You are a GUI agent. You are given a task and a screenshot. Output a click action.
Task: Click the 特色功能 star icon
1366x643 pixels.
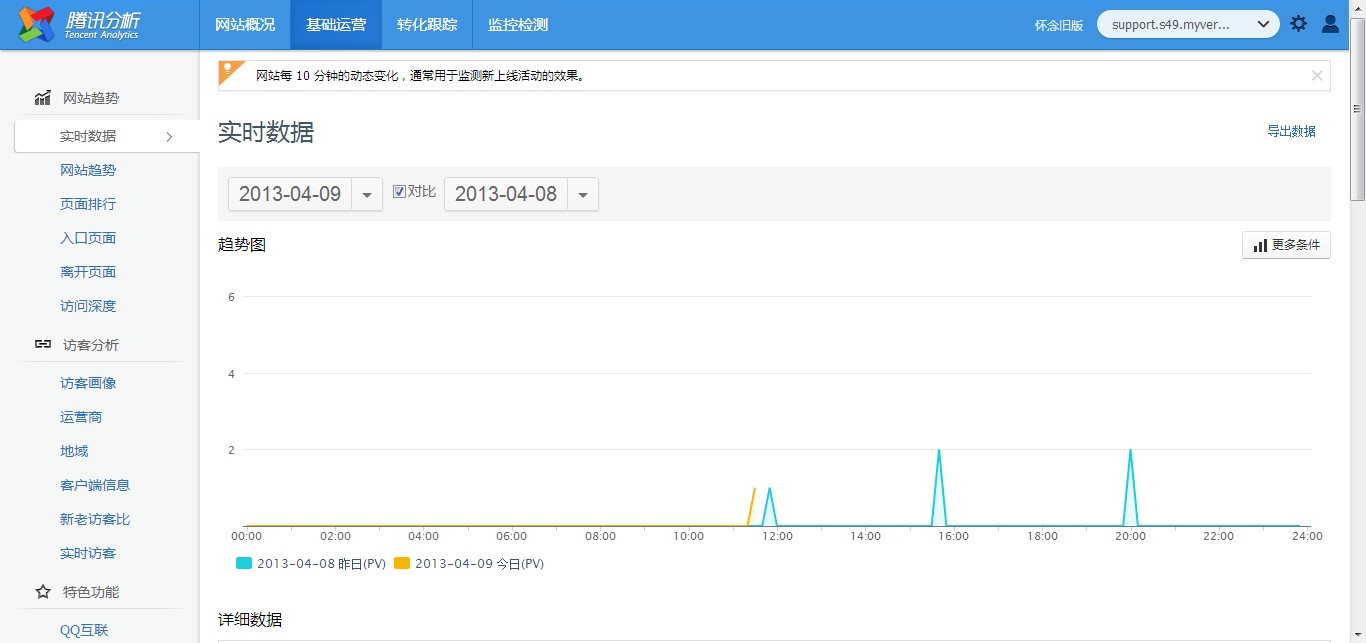42,592
